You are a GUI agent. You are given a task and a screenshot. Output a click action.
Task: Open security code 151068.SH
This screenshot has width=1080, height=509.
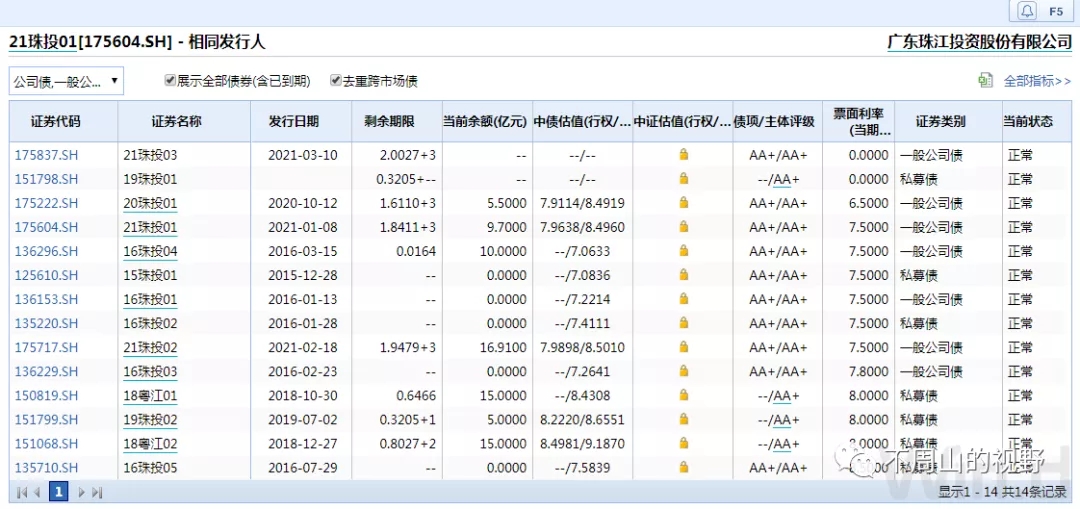(47, 444)
